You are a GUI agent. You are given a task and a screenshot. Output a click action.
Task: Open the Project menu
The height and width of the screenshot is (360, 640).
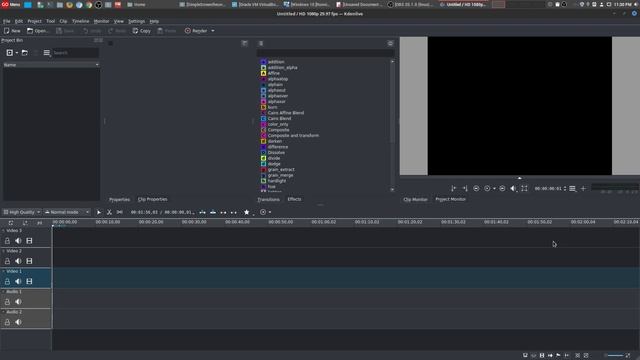click(x=34, y=21)
